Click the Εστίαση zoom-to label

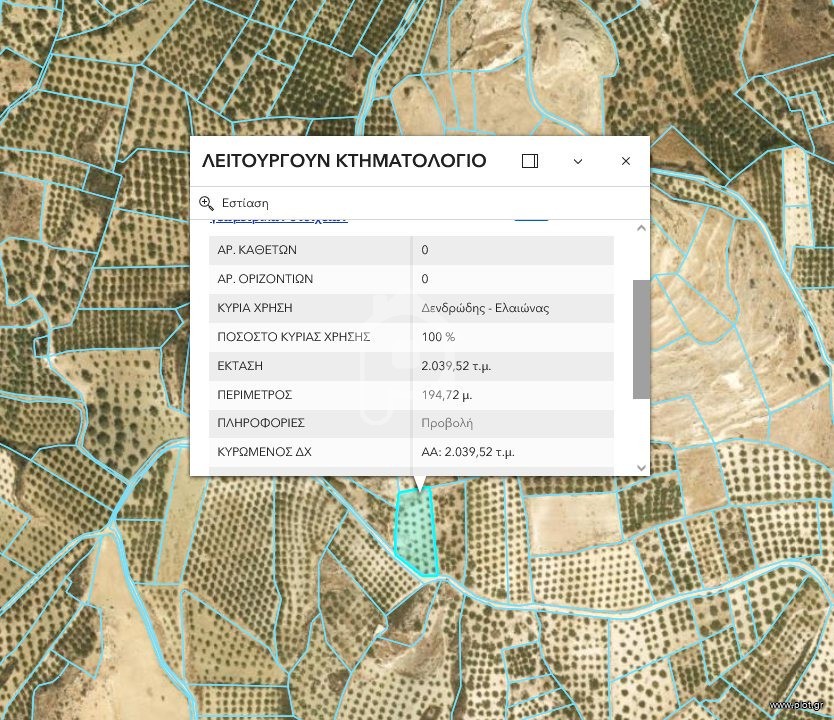(x=245, y=203)
